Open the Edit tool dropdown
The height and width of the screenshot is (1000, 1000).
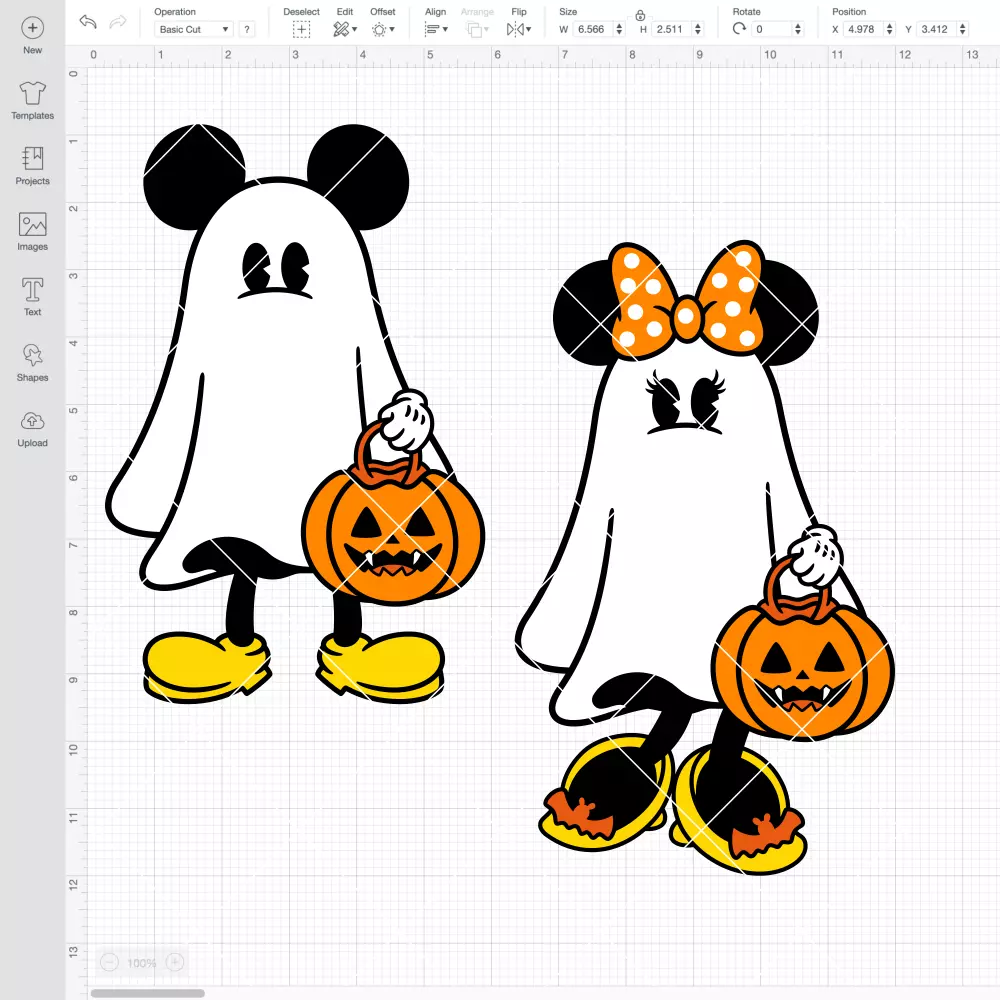[x=345, y=29]
